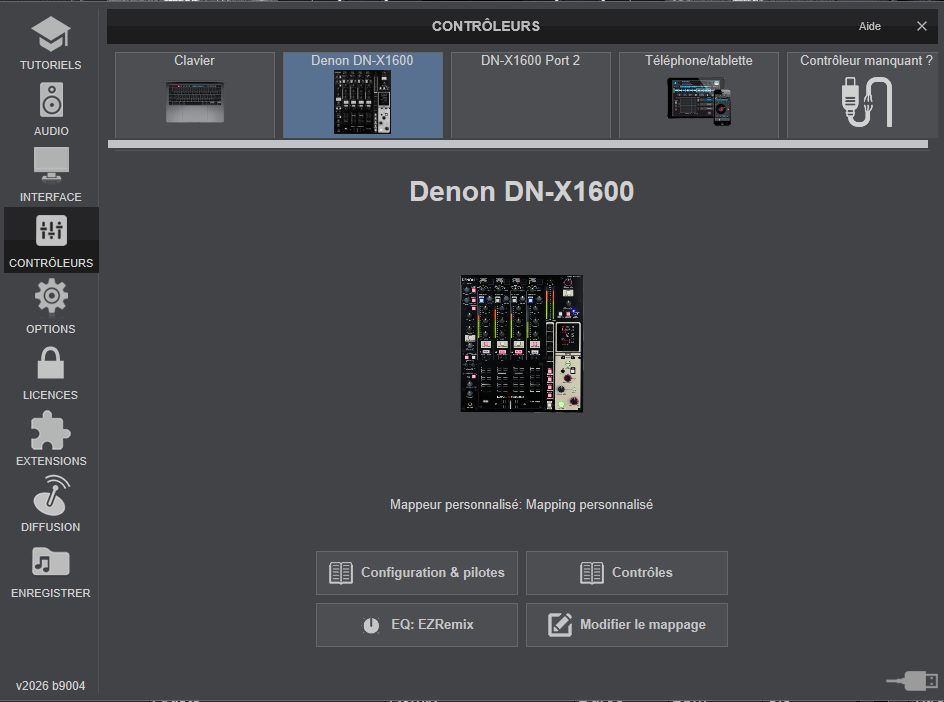Image resolution: width=944 pixels, height=702 pixels.
Task: Open the EQ: EZRemix selector
Action: tap(417, 625)
